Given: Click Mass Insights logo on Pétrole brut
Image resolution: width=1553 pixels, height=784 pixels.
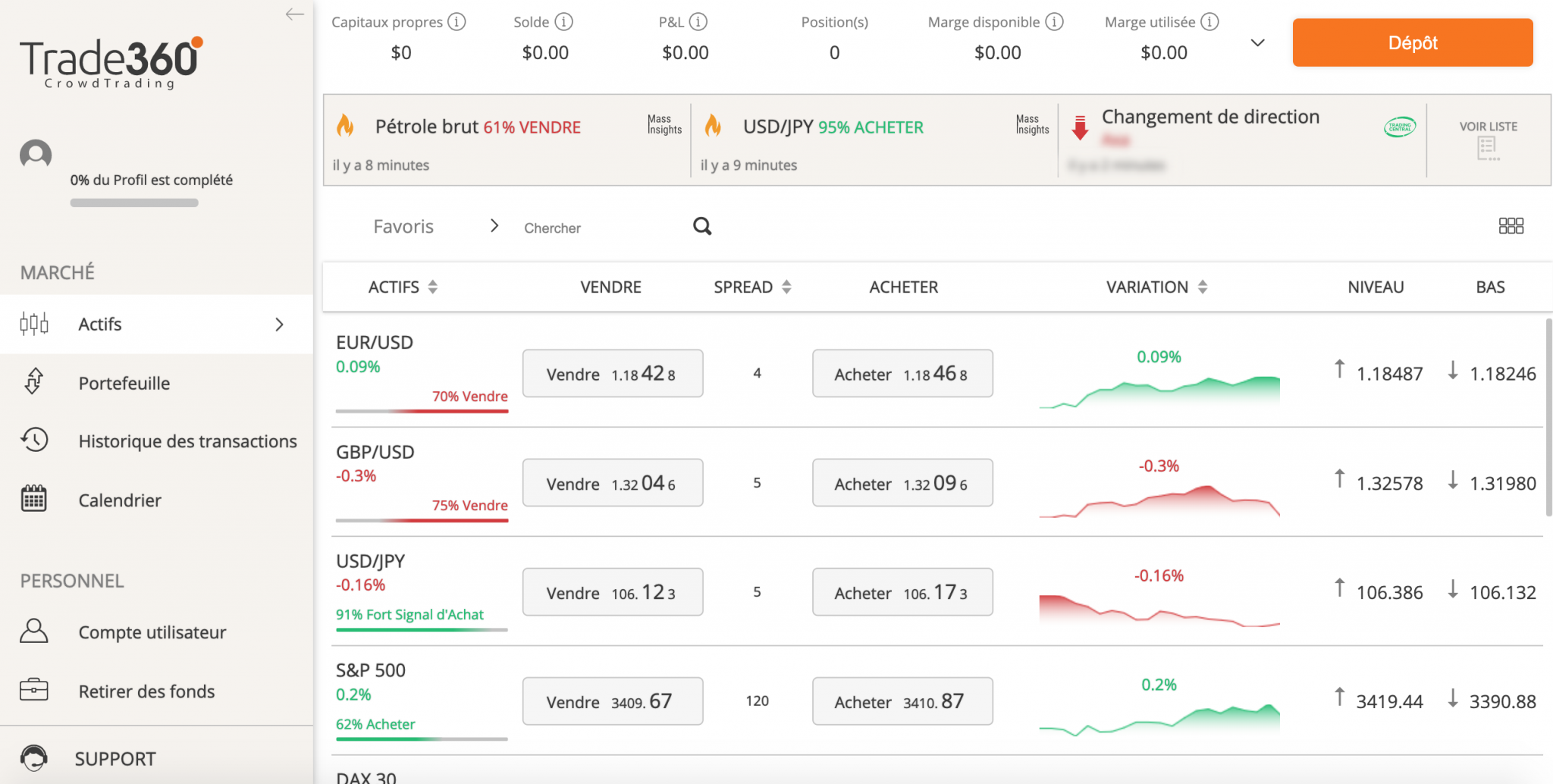Looking at the screenshot, I should point(664,124).
